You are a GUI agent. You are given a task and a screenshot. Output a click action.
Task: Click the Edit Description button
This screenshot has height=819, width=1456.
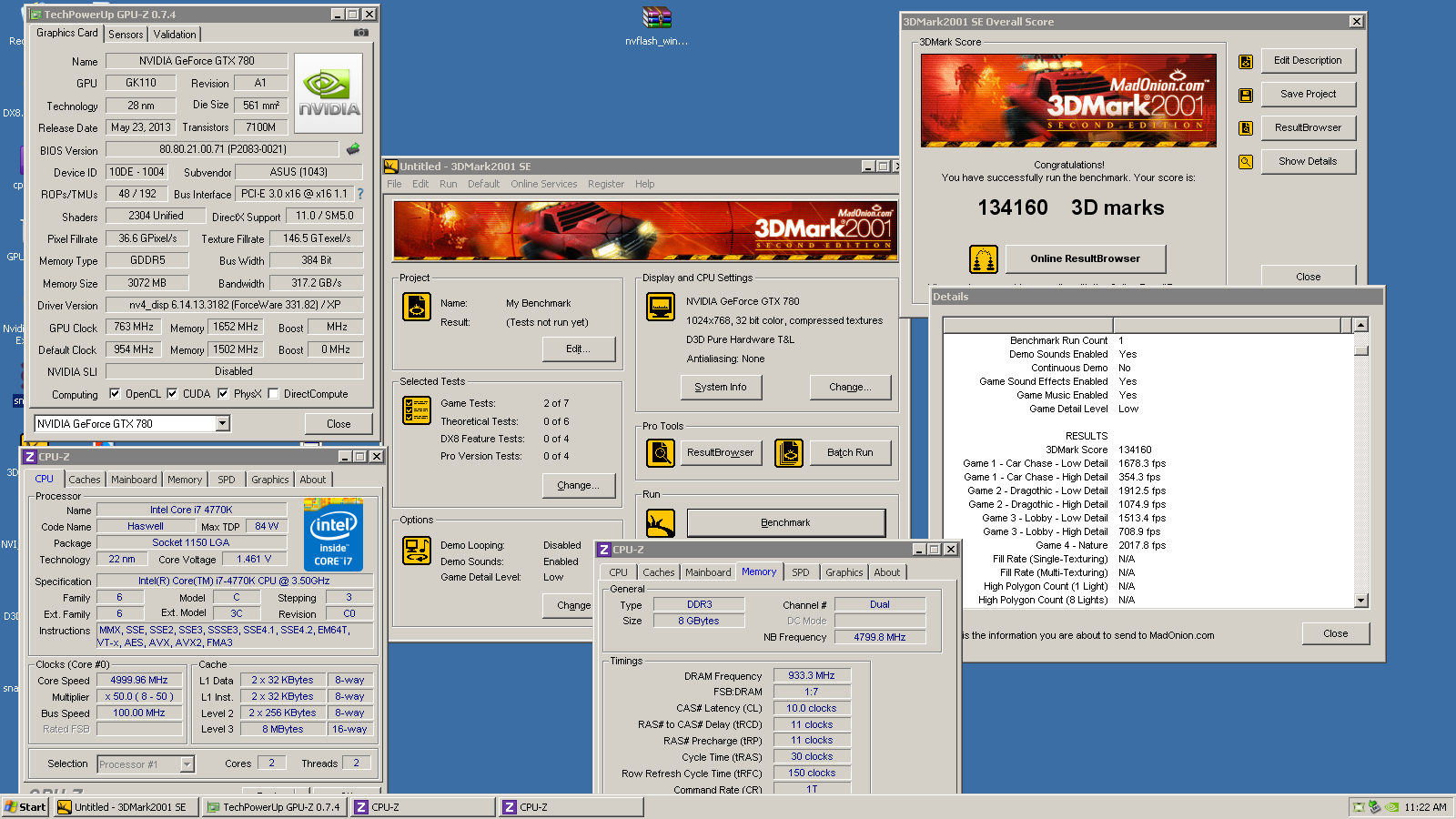point(1309,61)
